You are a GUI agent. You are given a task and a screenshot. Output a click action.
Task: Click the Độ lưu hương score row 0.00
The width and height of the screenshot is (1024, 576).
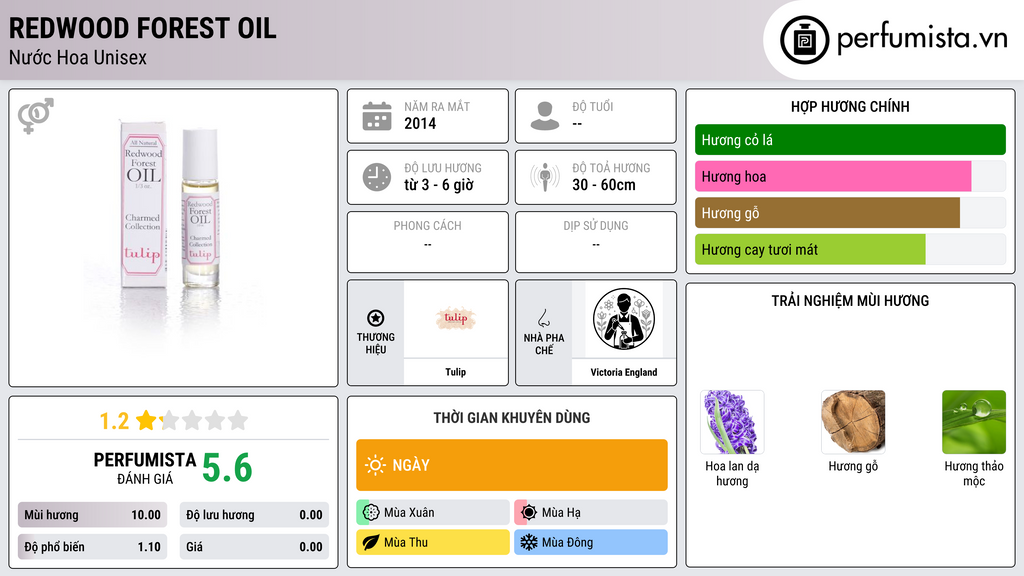254,515
